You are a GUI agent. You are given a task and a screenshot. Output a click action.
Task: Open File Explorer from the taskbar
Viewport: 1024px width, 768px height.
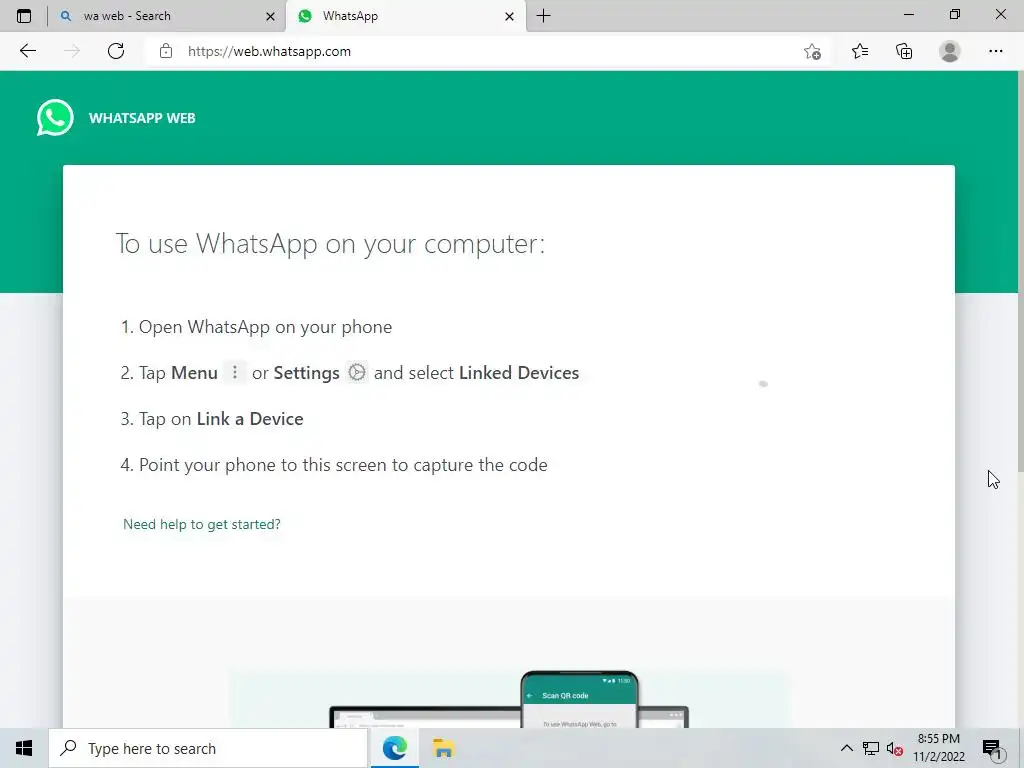[443, 748]
